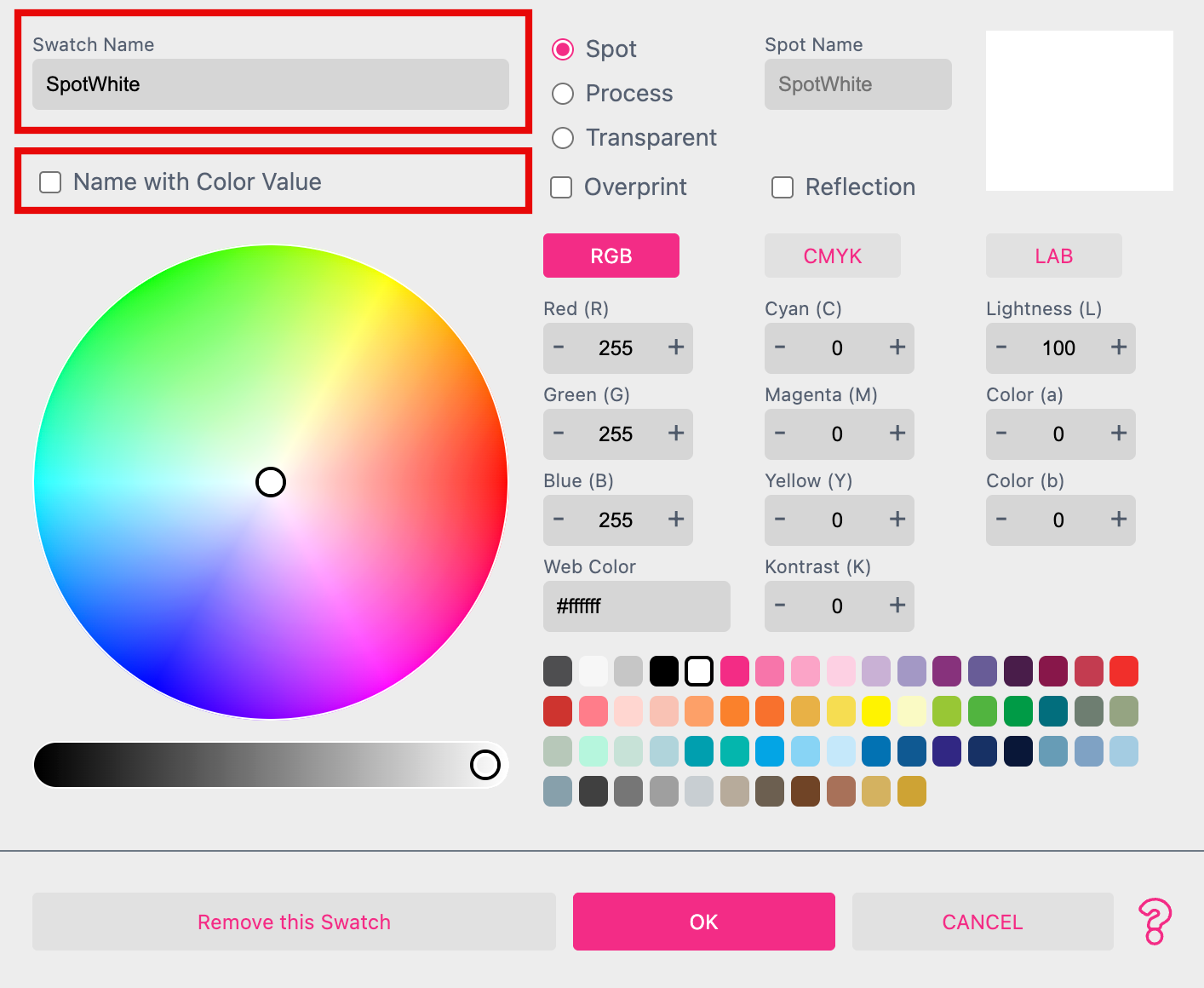Switch to the CMYK color mode tab
The image size is (1204, 988).
(832, 256)
